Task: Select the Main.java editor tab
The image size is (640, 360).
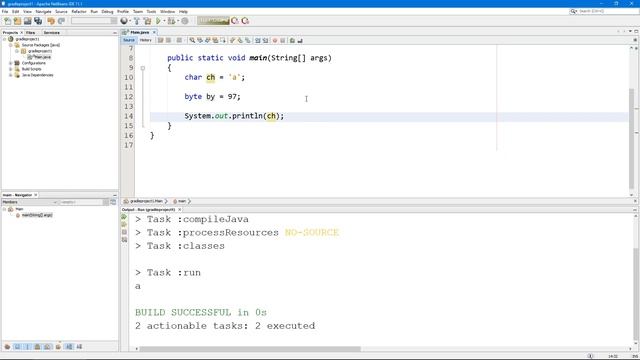Action: pyautogui.click(x=140, y=32)
